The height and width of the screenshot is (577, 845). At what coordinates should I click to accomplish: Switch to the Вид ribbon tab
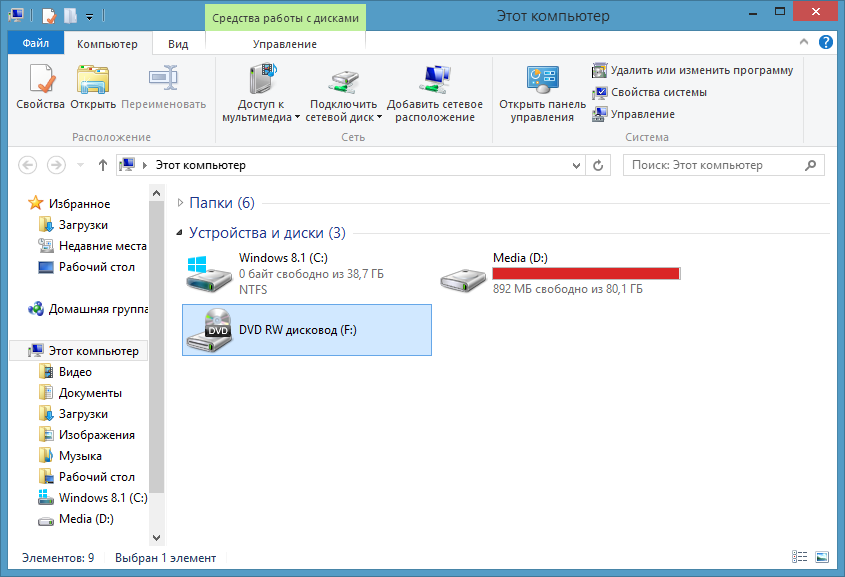[x=178, y=44]
